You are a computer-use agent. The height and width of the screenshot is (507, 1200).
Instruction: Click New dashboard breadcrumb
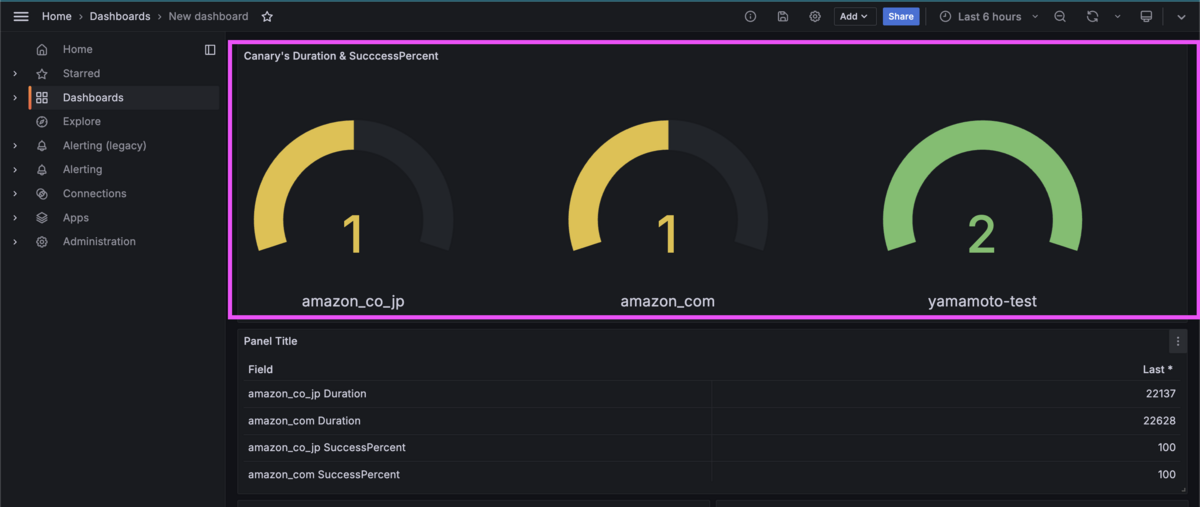[x=208, y=17]
